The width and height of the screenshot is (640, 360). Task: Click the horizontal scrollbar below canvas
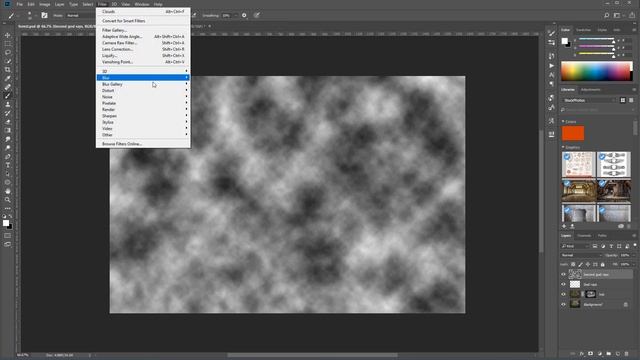pos(312,355)
